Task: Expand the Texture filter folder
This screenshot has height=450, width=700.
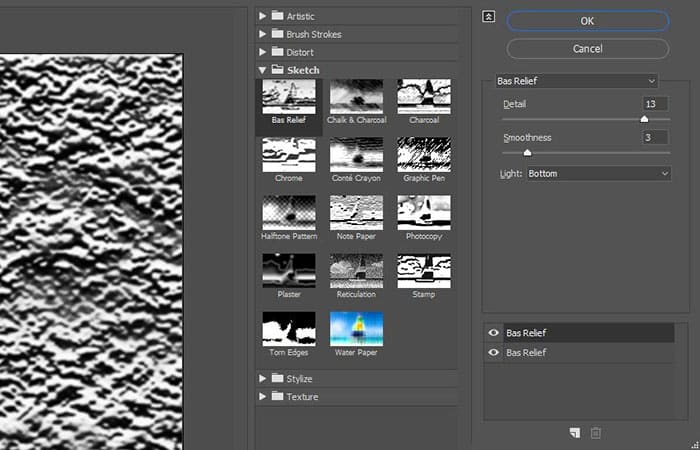Action: point(262,396)
